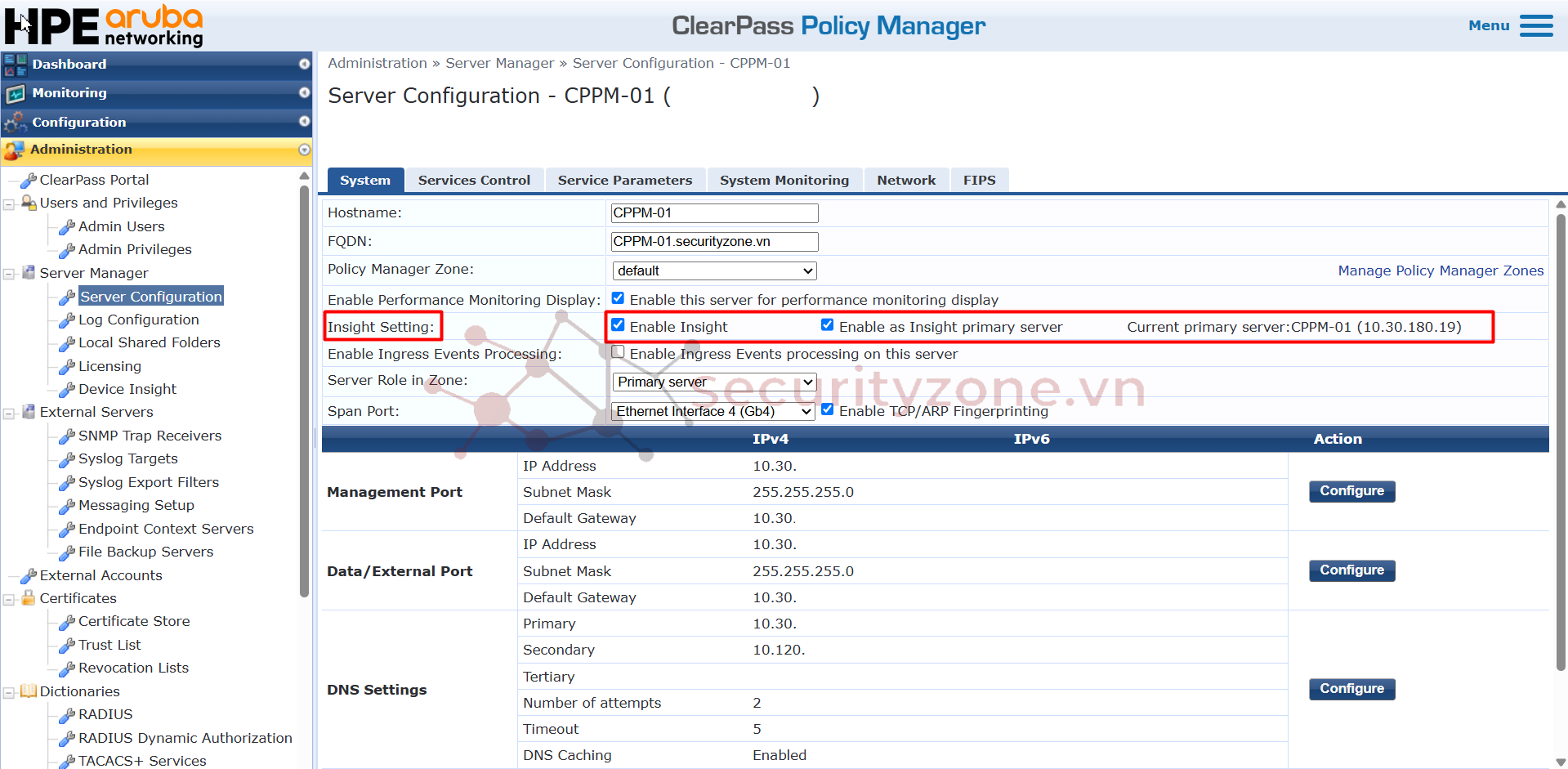
Task: Click the Syslog Targets wrench icon
Action: click(x=67, y=458)
